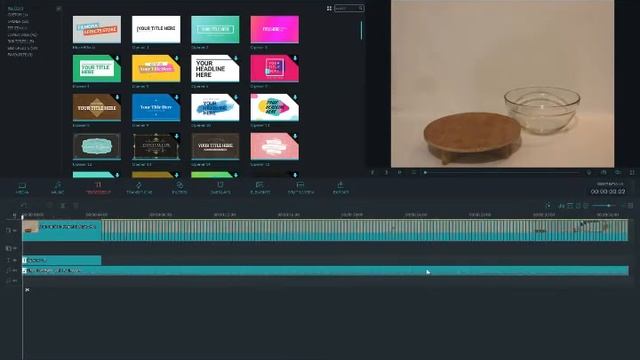Download the brown diamond opener arrow icon
Screen dimensions: 640x360
click(x=117, y=97)
